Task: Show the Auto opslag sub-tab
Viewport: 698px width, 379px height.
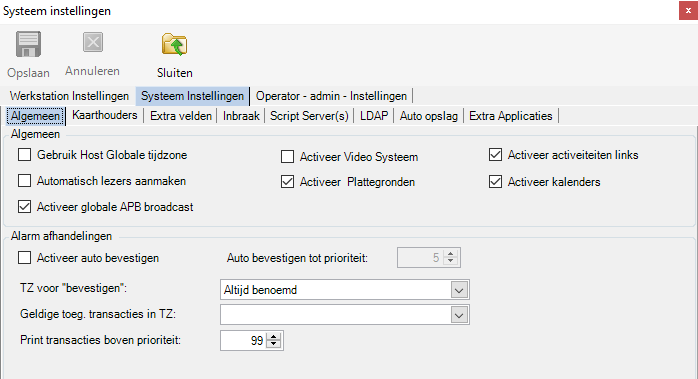Action: [x=429, y=116]
